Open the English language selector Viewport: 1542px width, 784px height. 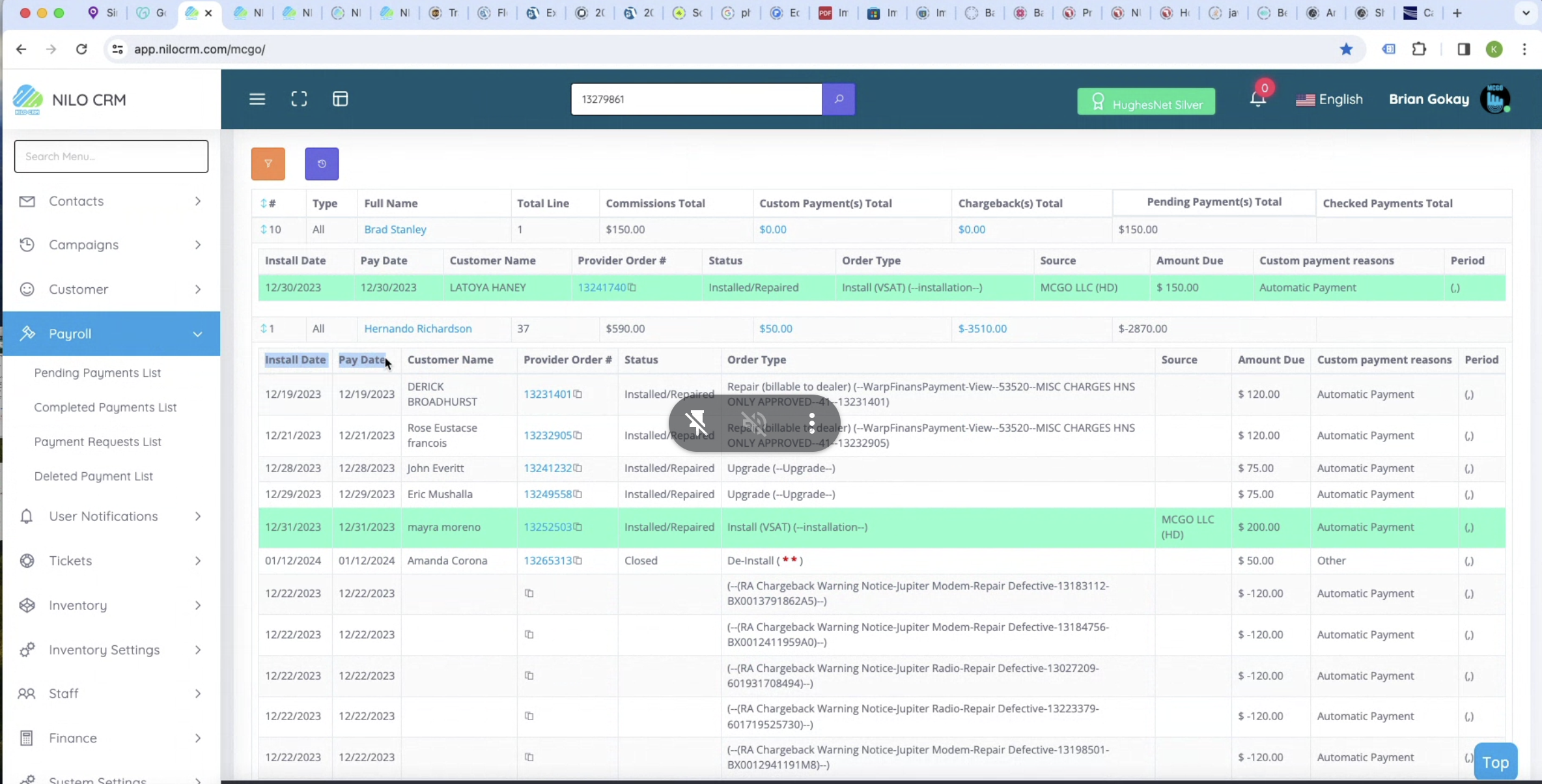point(1329,100)
